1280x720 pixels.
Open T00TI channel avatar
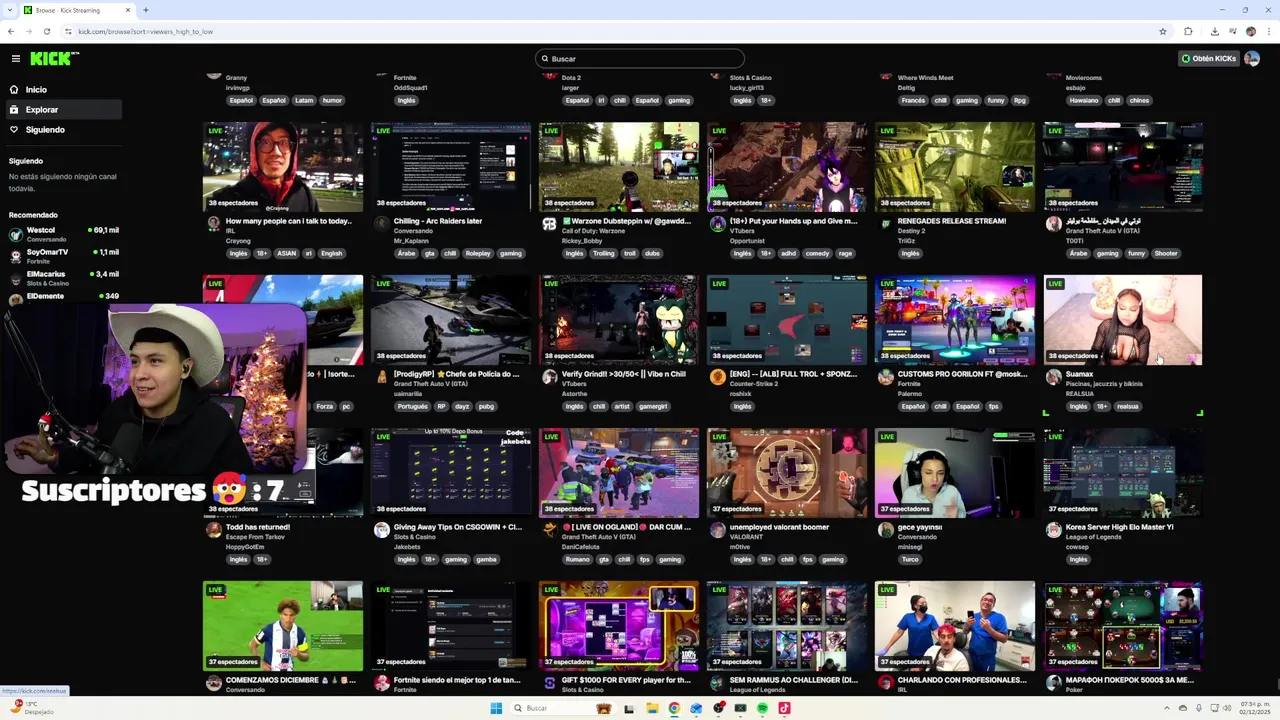tap(1053, 224)
